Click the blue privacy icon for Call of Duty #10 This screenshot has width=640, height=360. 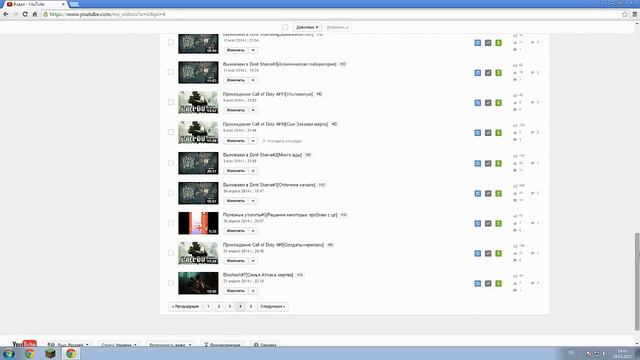coord(478,133)
